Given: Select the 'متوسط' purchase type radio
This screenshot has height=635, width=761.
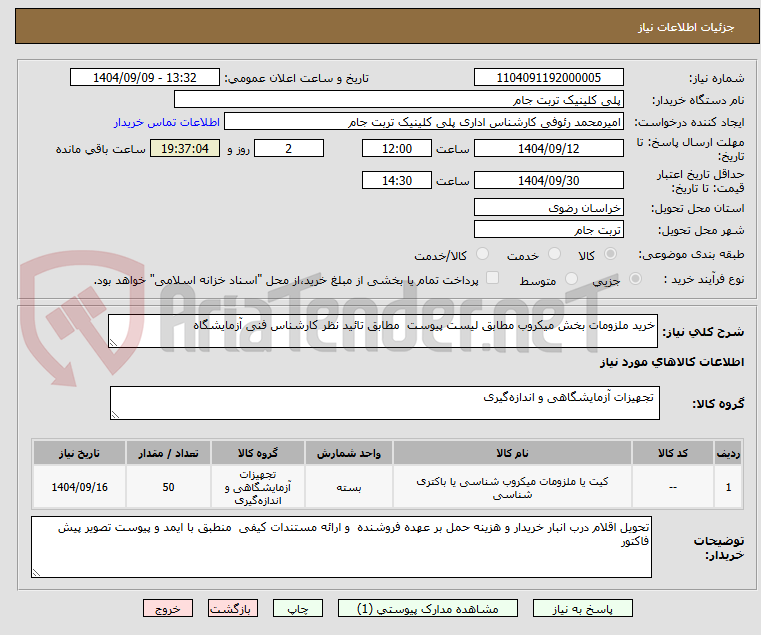Looking at the screenshot, I should 571,279.
